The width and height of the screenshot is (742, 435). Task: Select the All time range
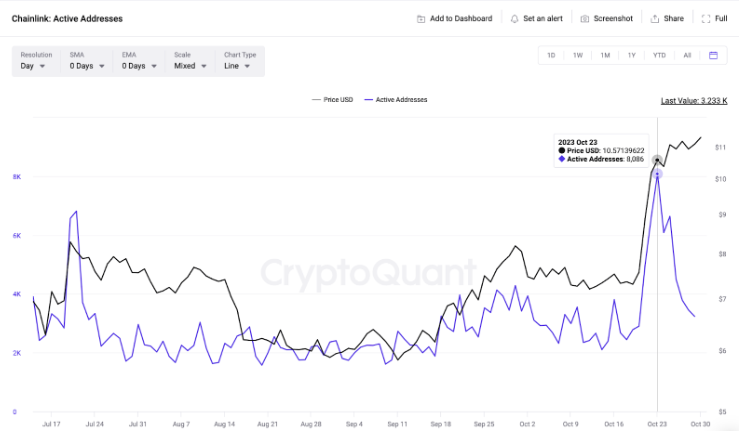pos(690,55)
